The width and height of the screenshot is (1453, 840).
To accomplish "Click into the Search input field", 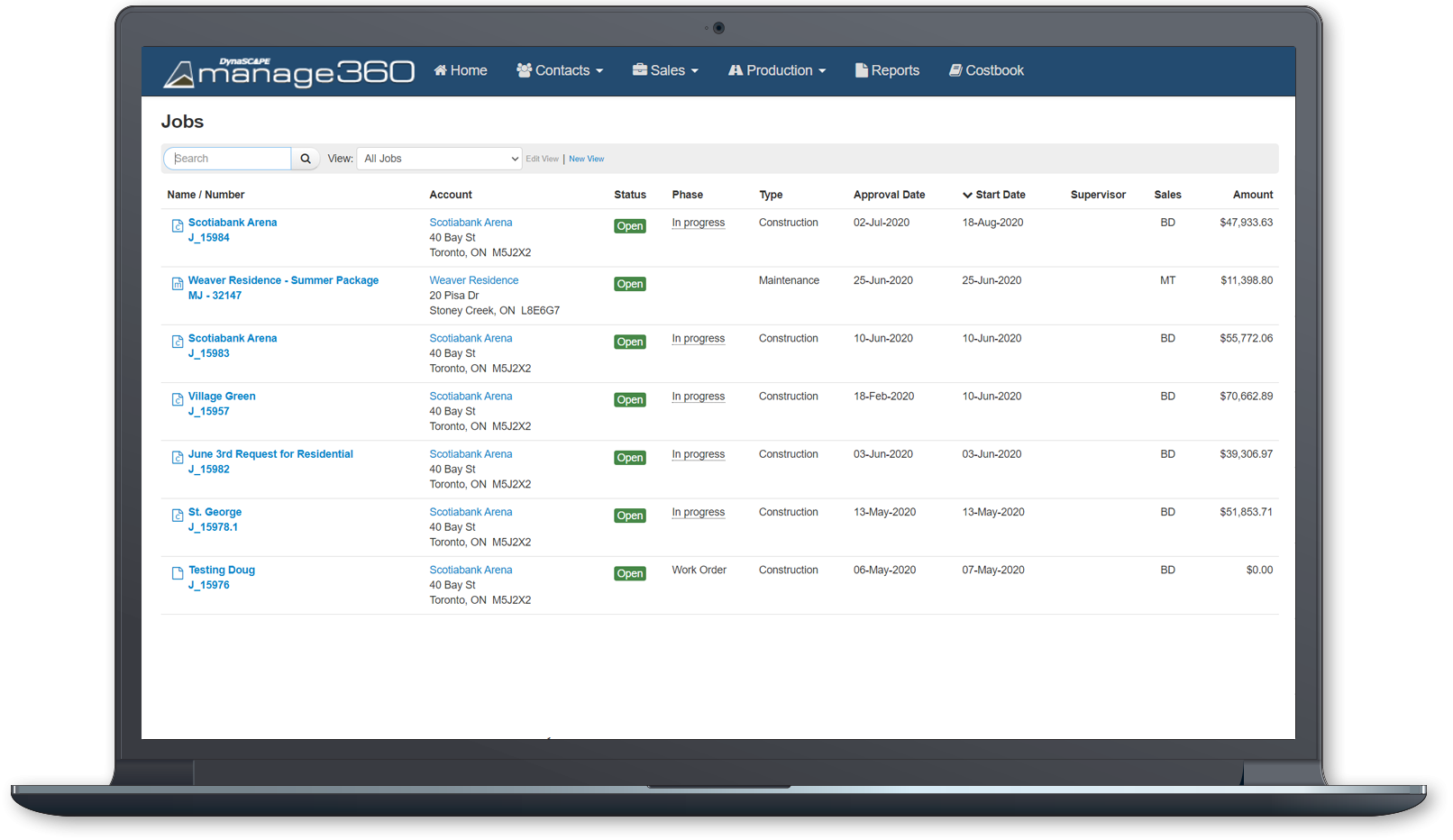I will tap(229, 159).
